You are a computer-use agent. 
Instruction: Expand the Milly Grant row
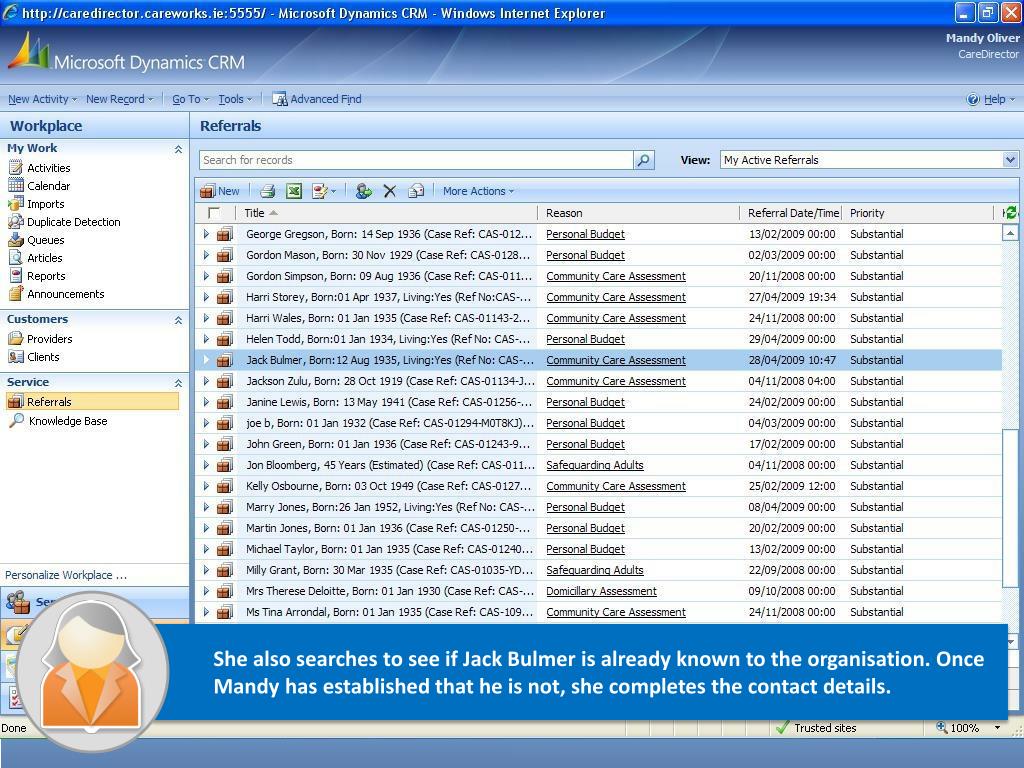[x=206, y=570]
